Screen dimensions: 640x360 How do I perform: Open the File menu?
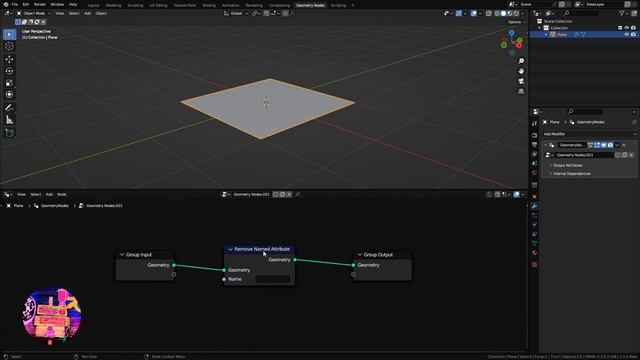15,4
